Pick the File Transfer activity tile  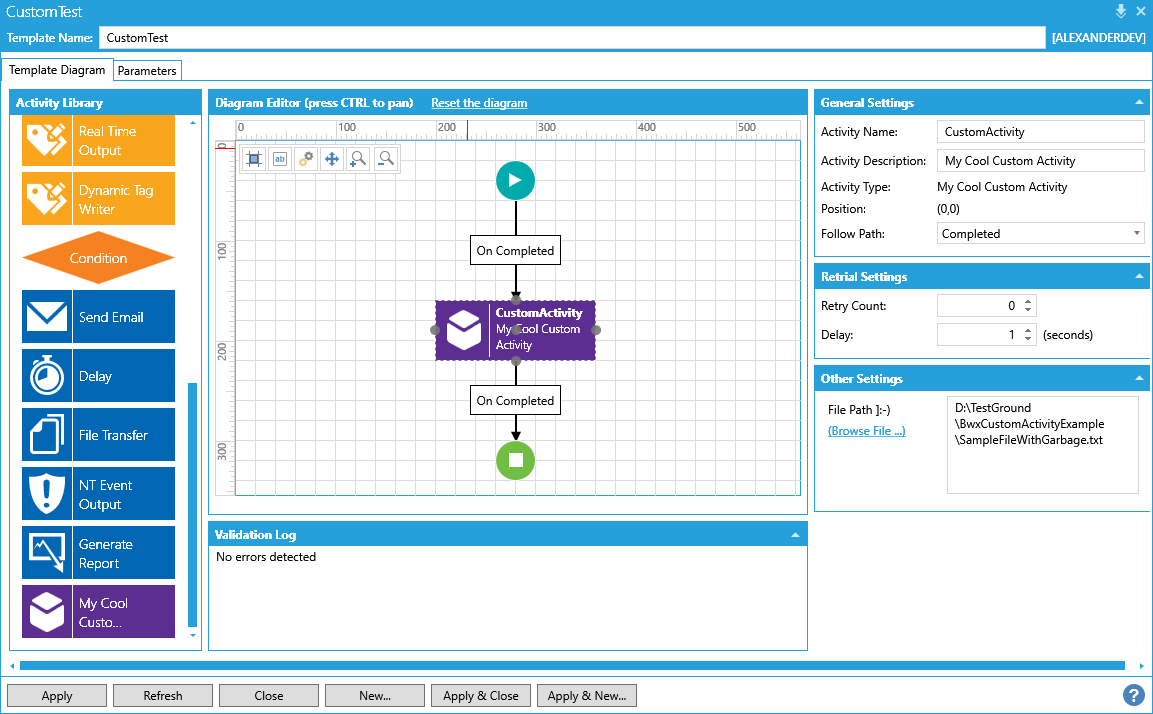tap(98, 435)
